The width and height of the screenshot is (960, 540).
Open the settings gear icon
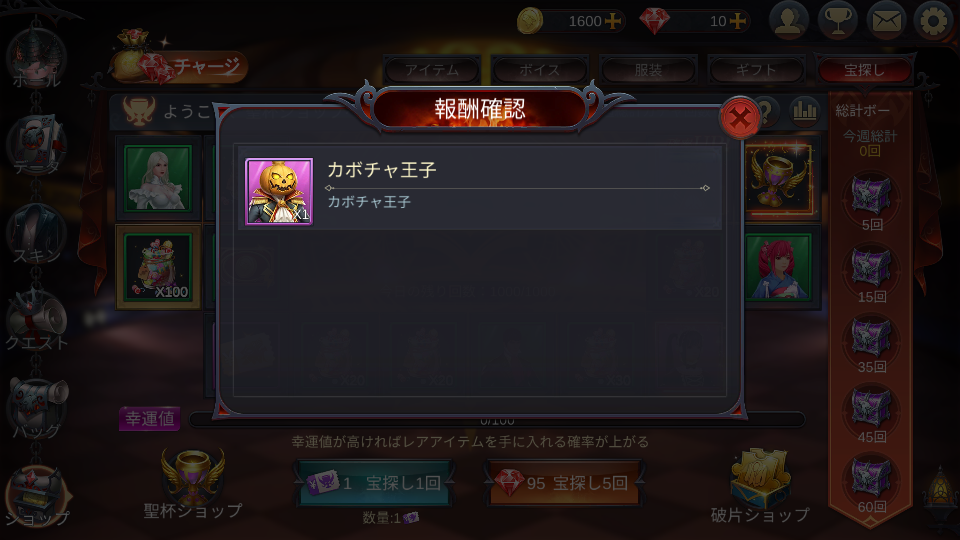(934, 22)
